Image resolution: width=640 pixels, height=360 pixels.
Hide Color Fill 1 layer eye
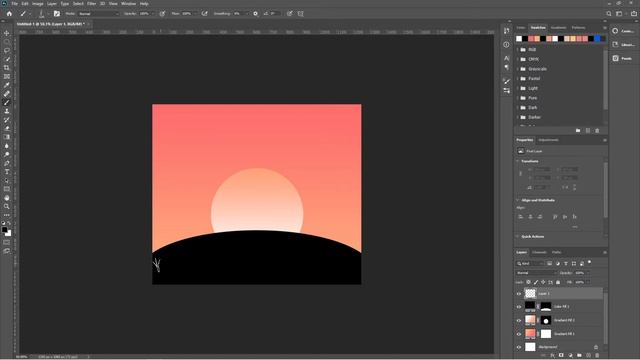coord(519,307)
